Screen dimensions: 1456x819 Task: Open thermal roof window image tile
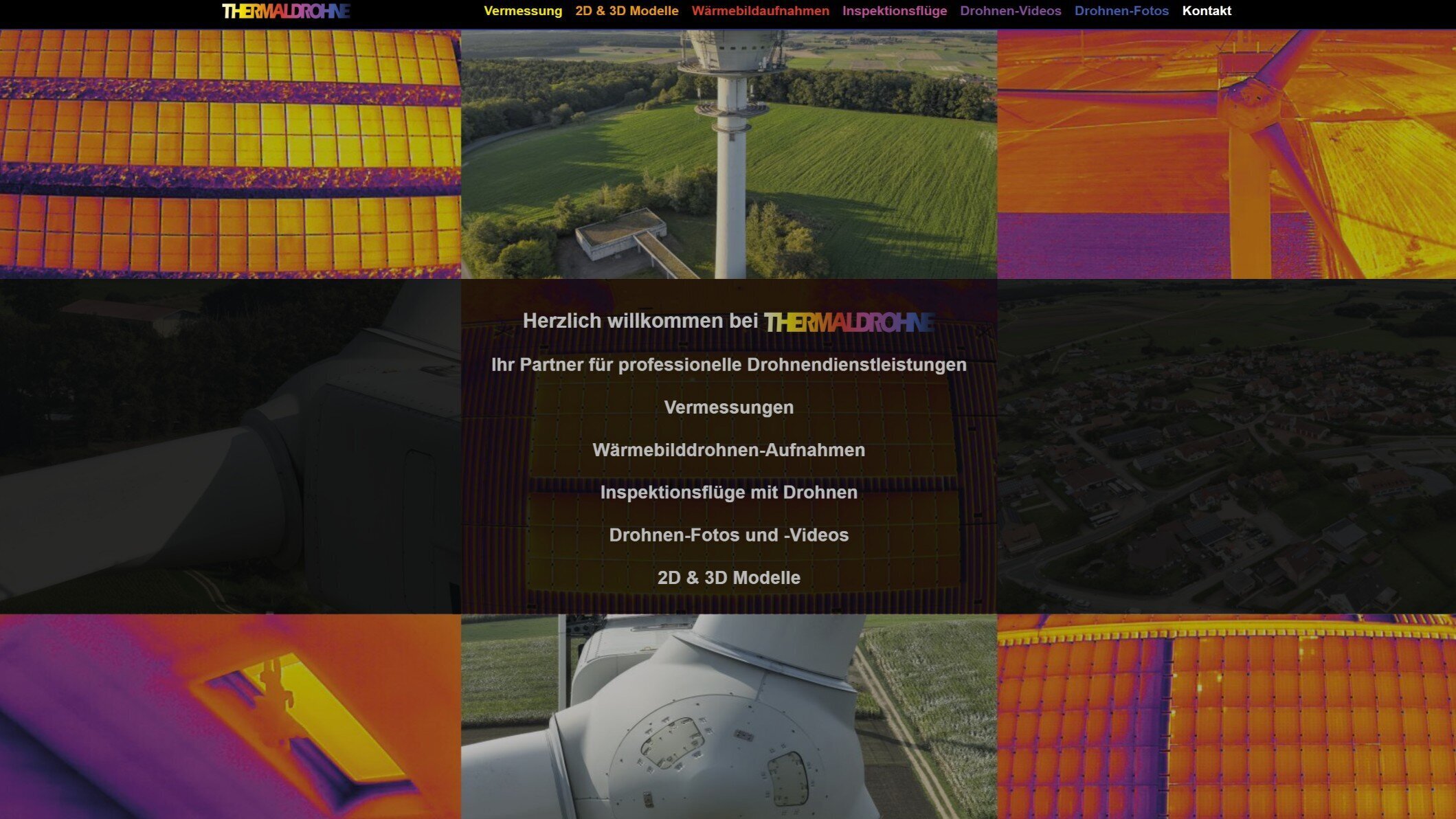(x=230, y=717)
